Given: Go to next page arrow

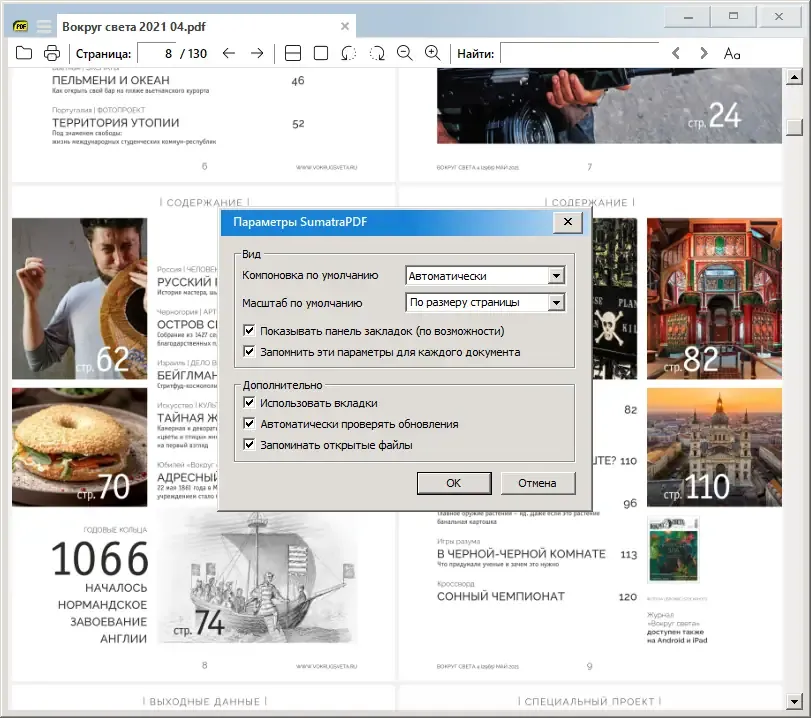Looking at the screenshot, I should (x=257, y=53).
